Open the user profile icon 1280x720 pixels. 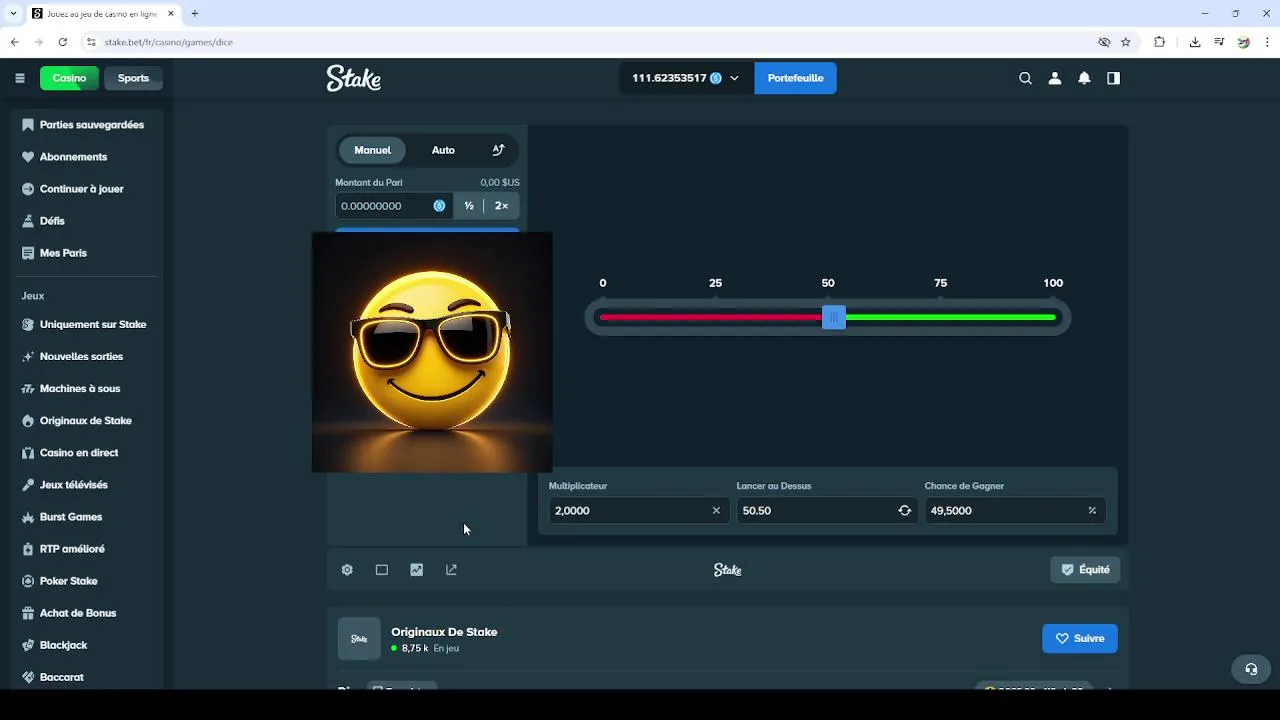click(1054, 78)
